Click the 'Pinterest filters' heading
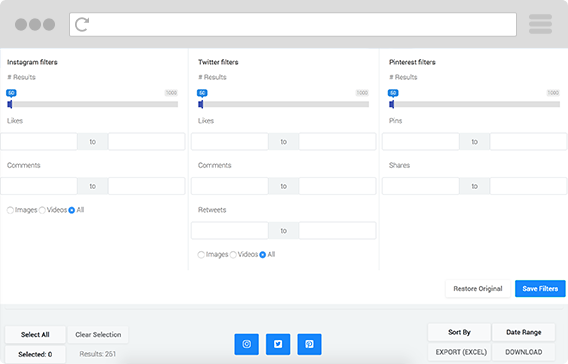568x364 pixels. [x=412, y=62]
